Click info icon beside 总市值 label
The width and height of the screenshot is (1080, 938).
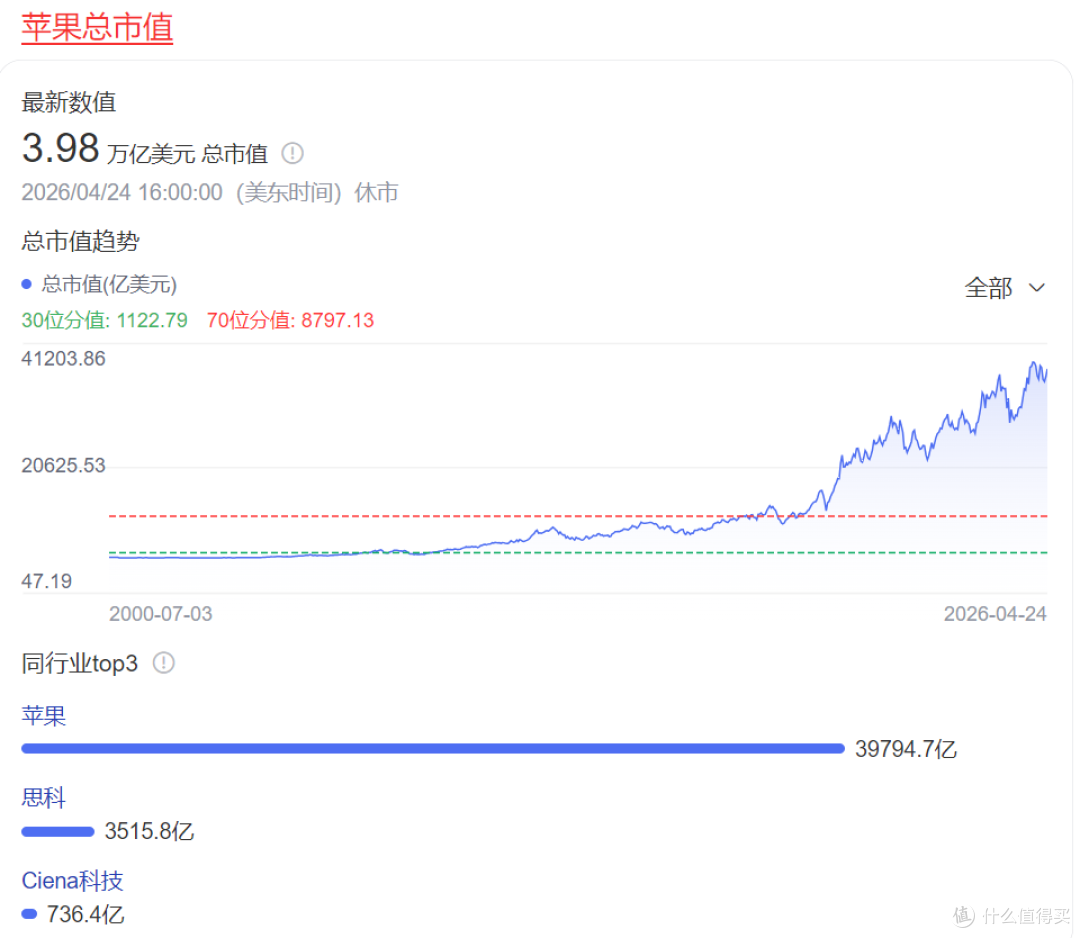point(293,153)
